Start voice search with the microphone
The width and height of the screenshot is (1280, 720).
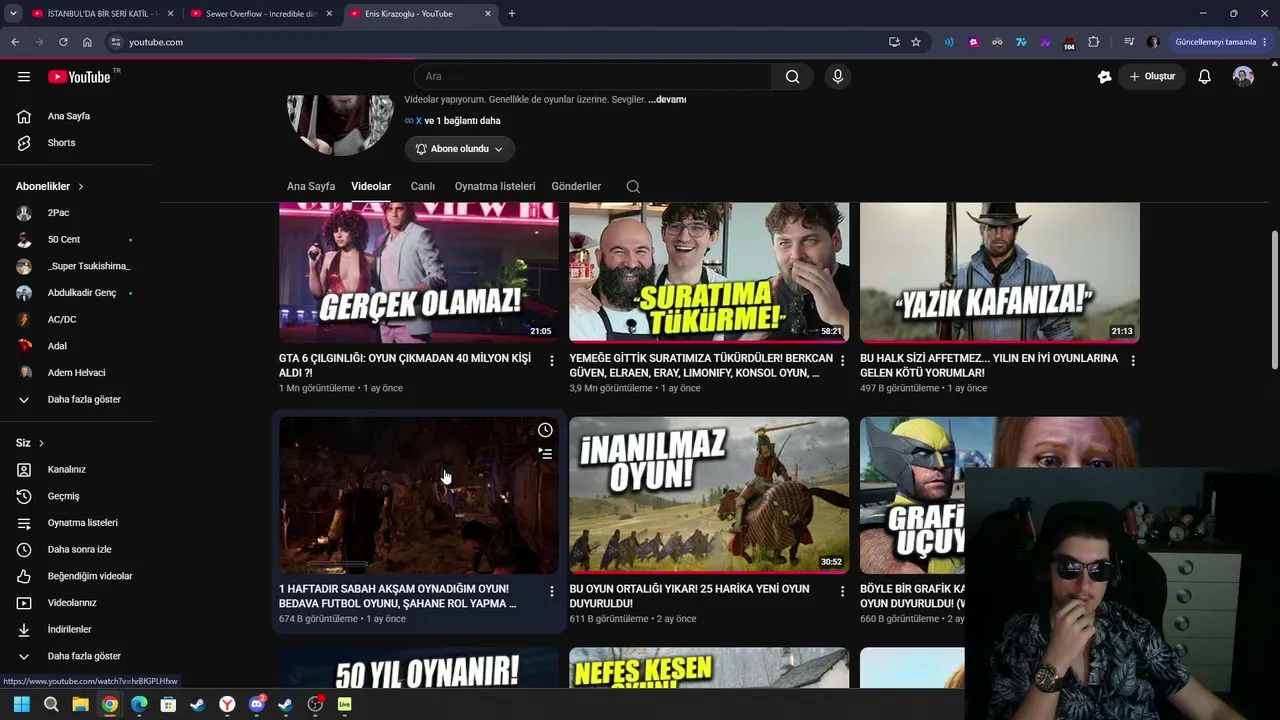click(x=838, y=77)
